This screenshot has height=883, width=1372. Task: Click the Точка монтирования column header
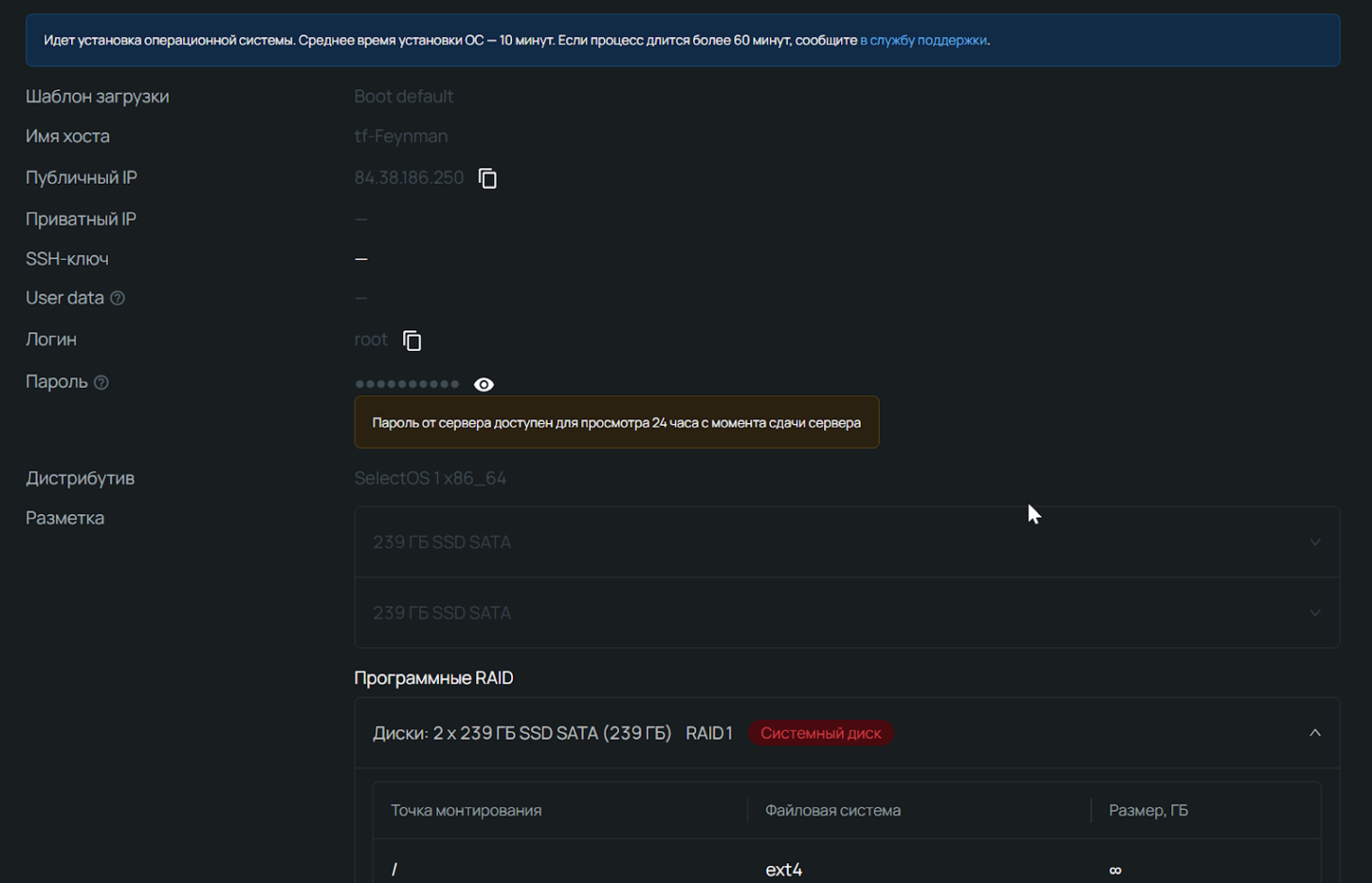[x=466, y=810]
